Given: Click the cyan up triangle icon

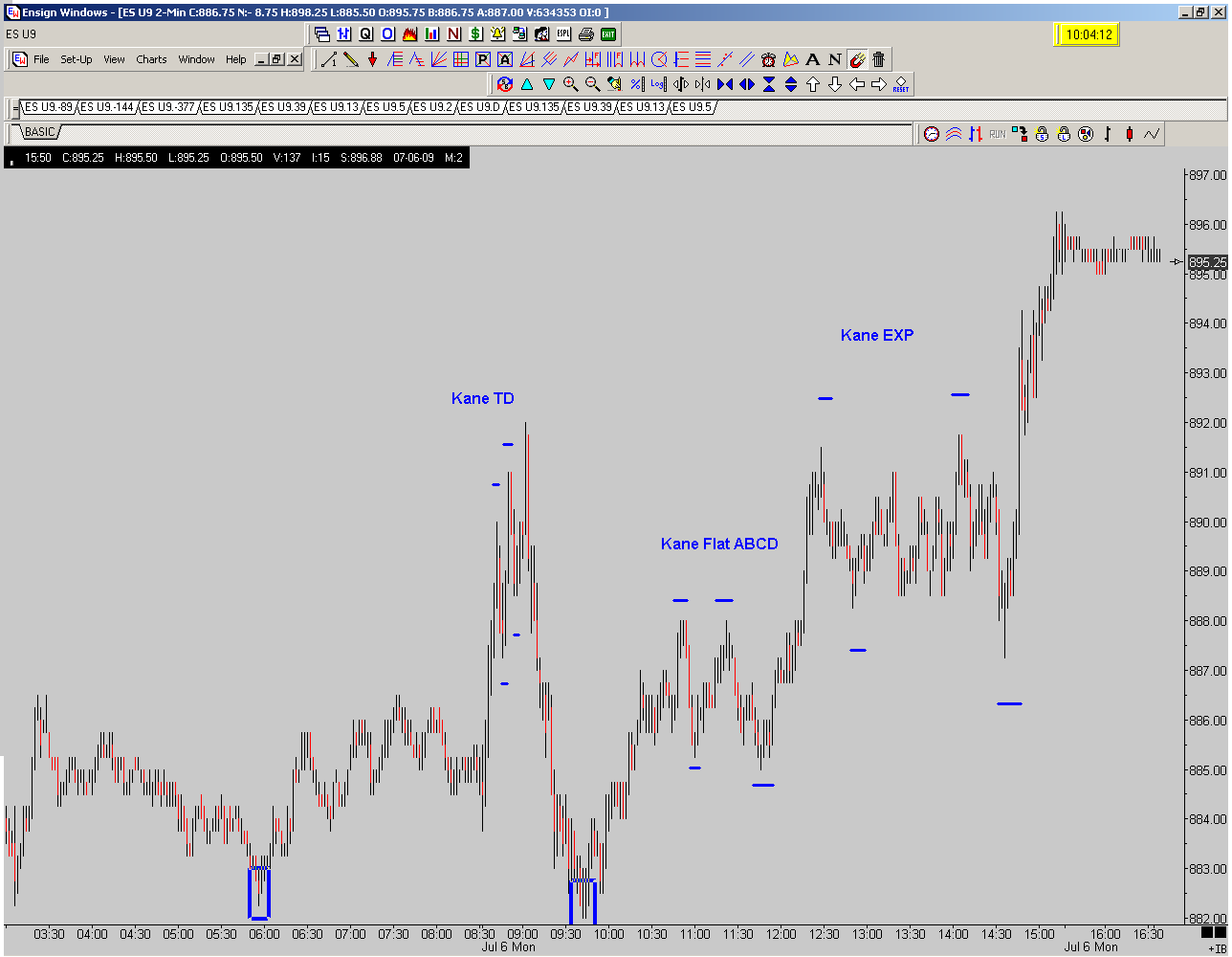Looking at the screenshot, I should (x=527, y=84).
